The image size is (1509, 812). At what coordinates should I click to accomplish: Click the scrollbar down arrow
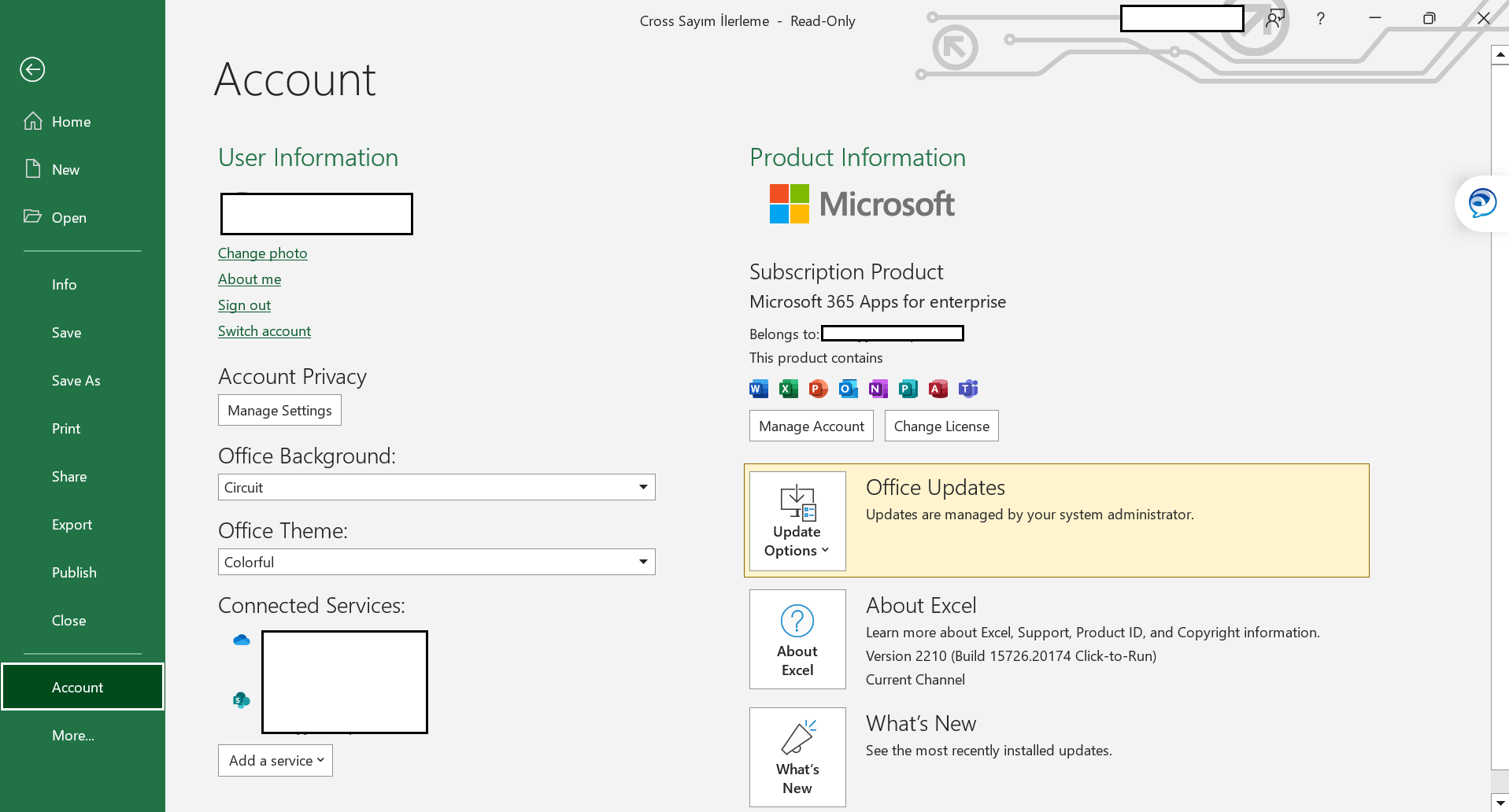click(1500, 803)
